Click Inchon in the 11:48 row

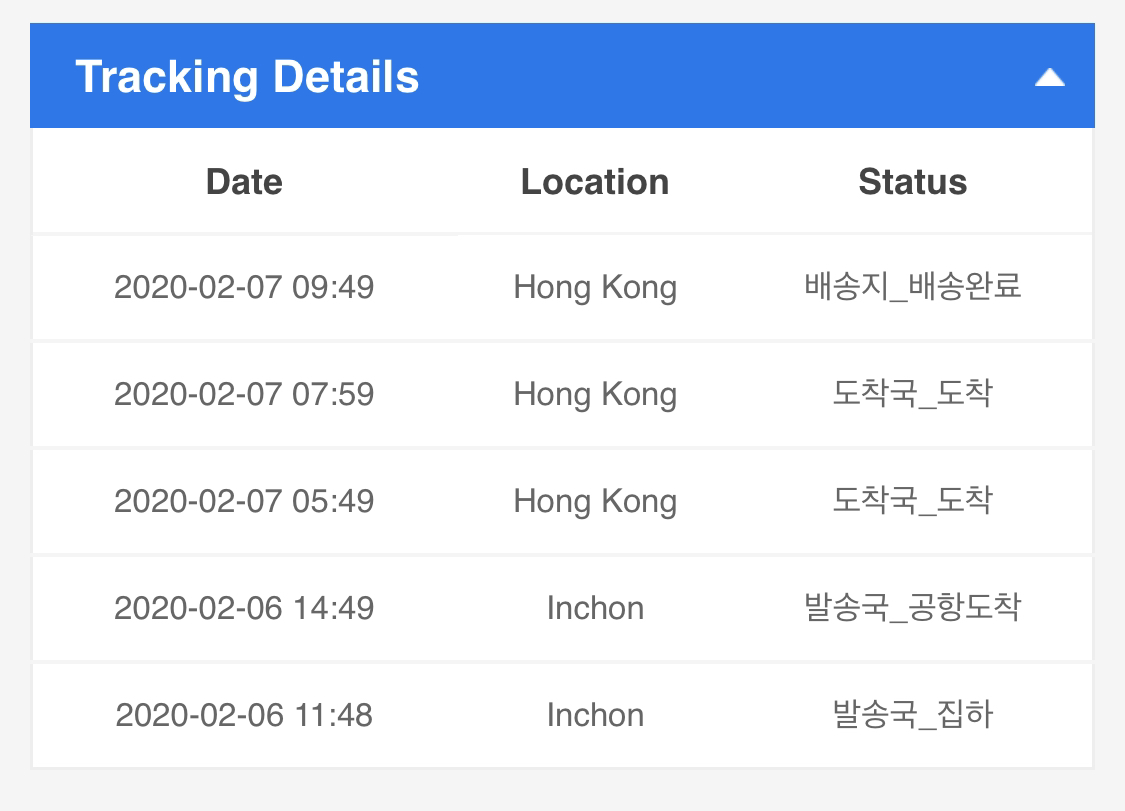click(595, 715)
